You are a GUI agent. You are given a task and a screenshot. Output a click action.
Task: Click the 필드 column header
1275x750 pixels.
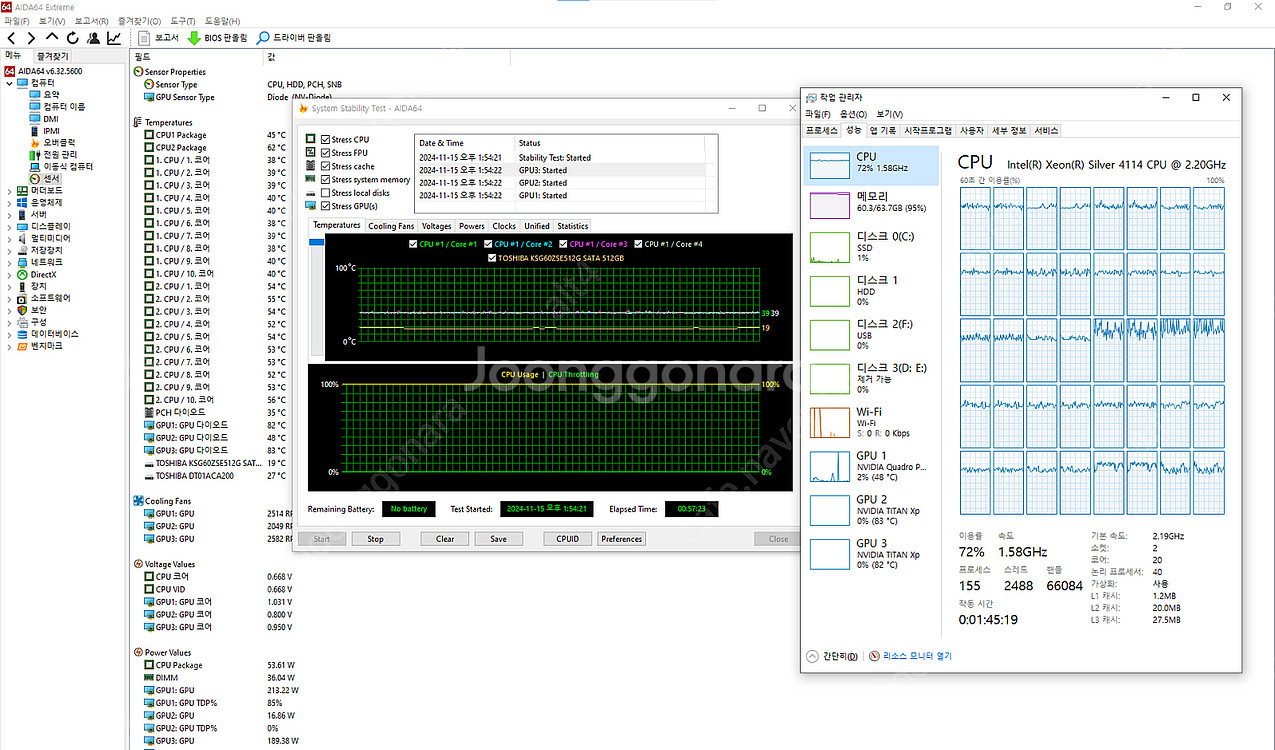coord(198,57)
